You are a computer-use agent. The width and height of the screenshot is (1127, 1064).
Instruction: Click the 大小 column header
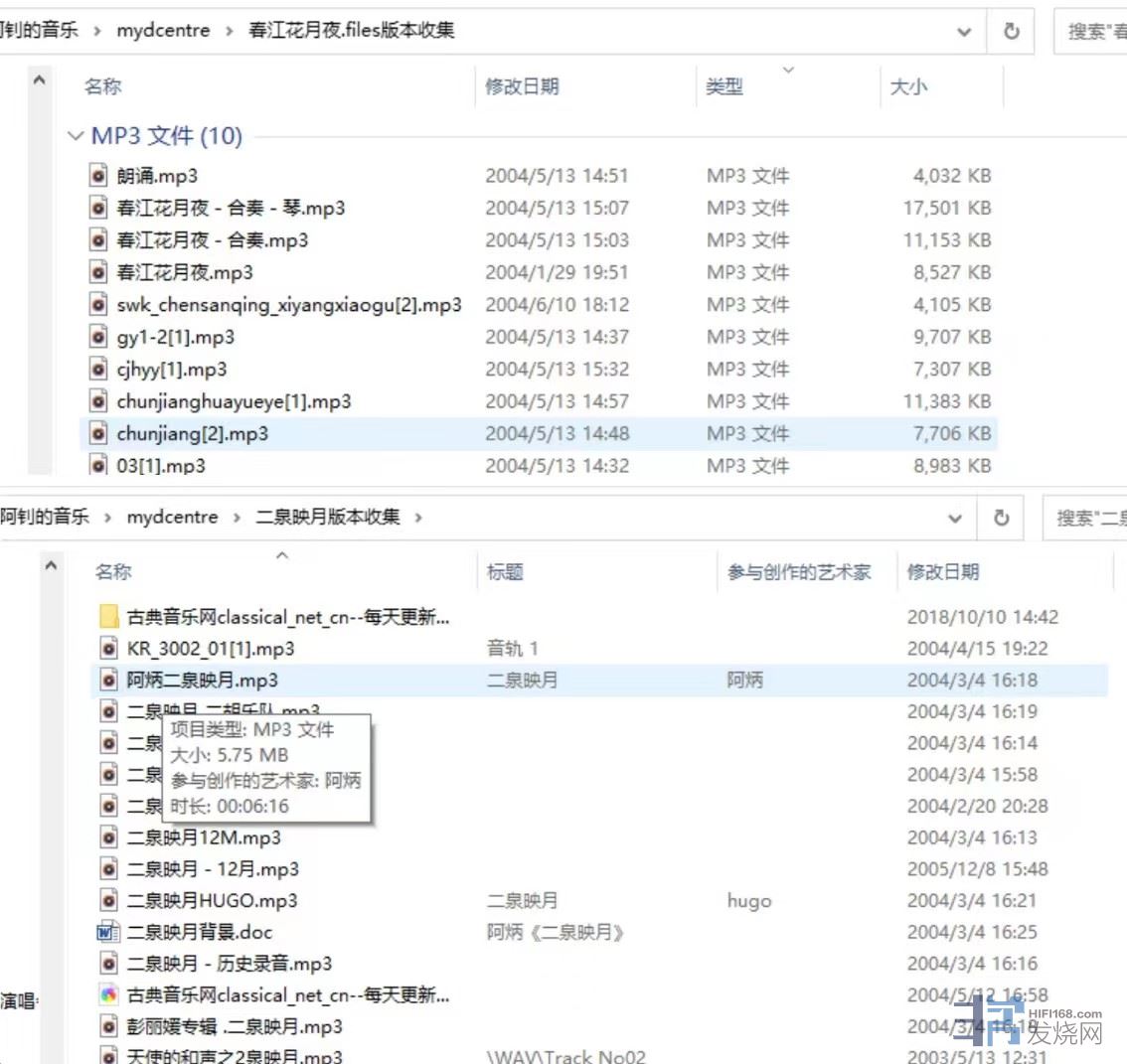pos(908,86)
